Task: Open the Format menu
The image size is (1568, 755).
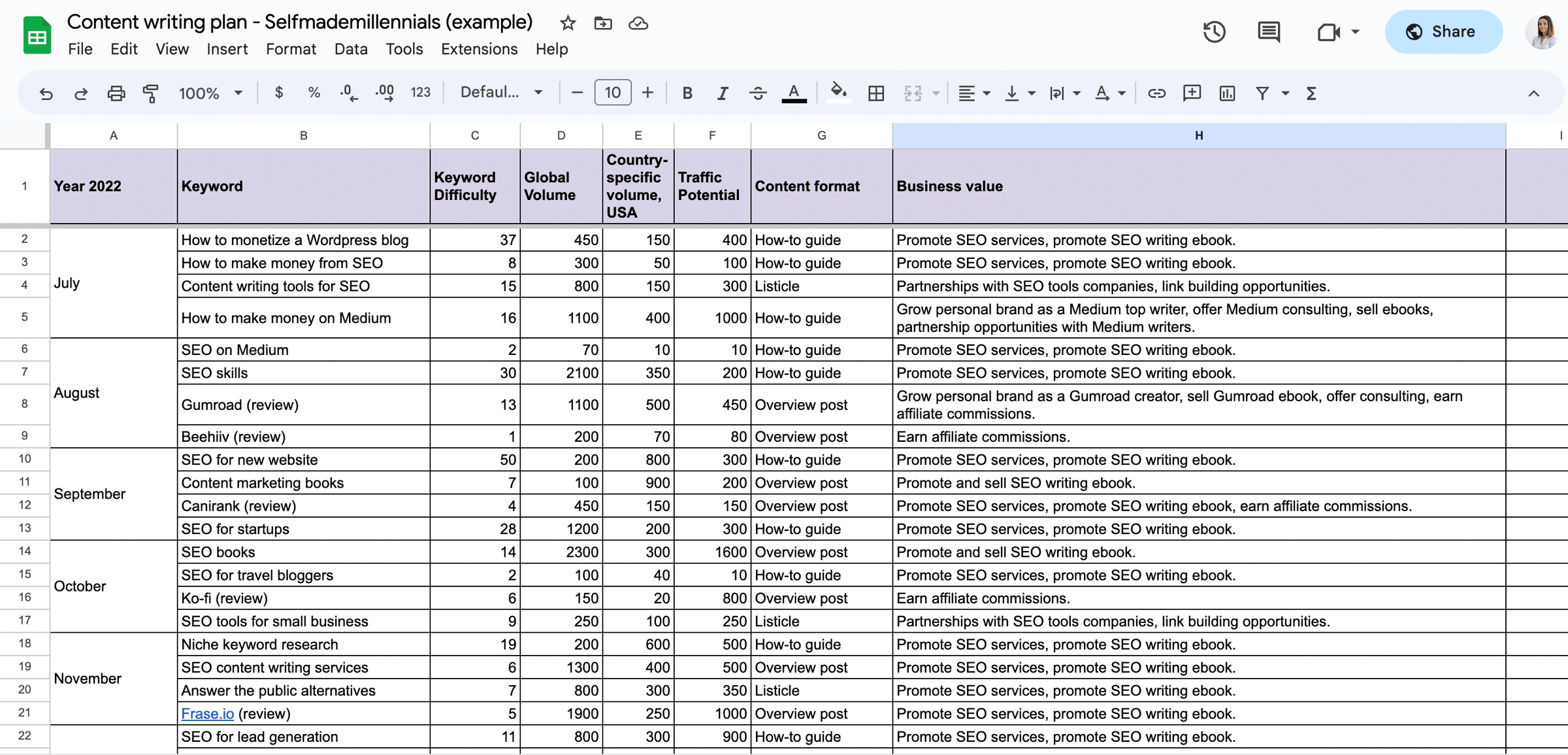Action: point(291,49)
